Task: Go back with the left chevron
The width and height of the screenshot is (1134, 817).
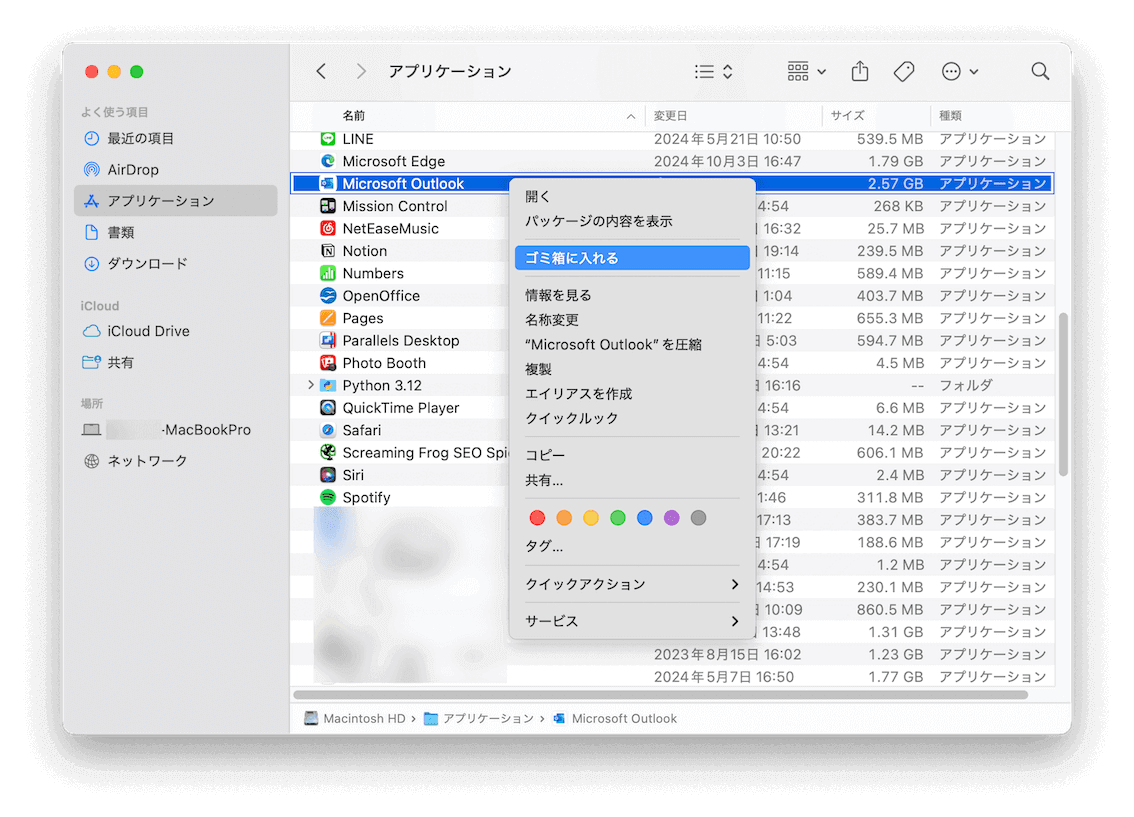Action: [x=321, y=71]
